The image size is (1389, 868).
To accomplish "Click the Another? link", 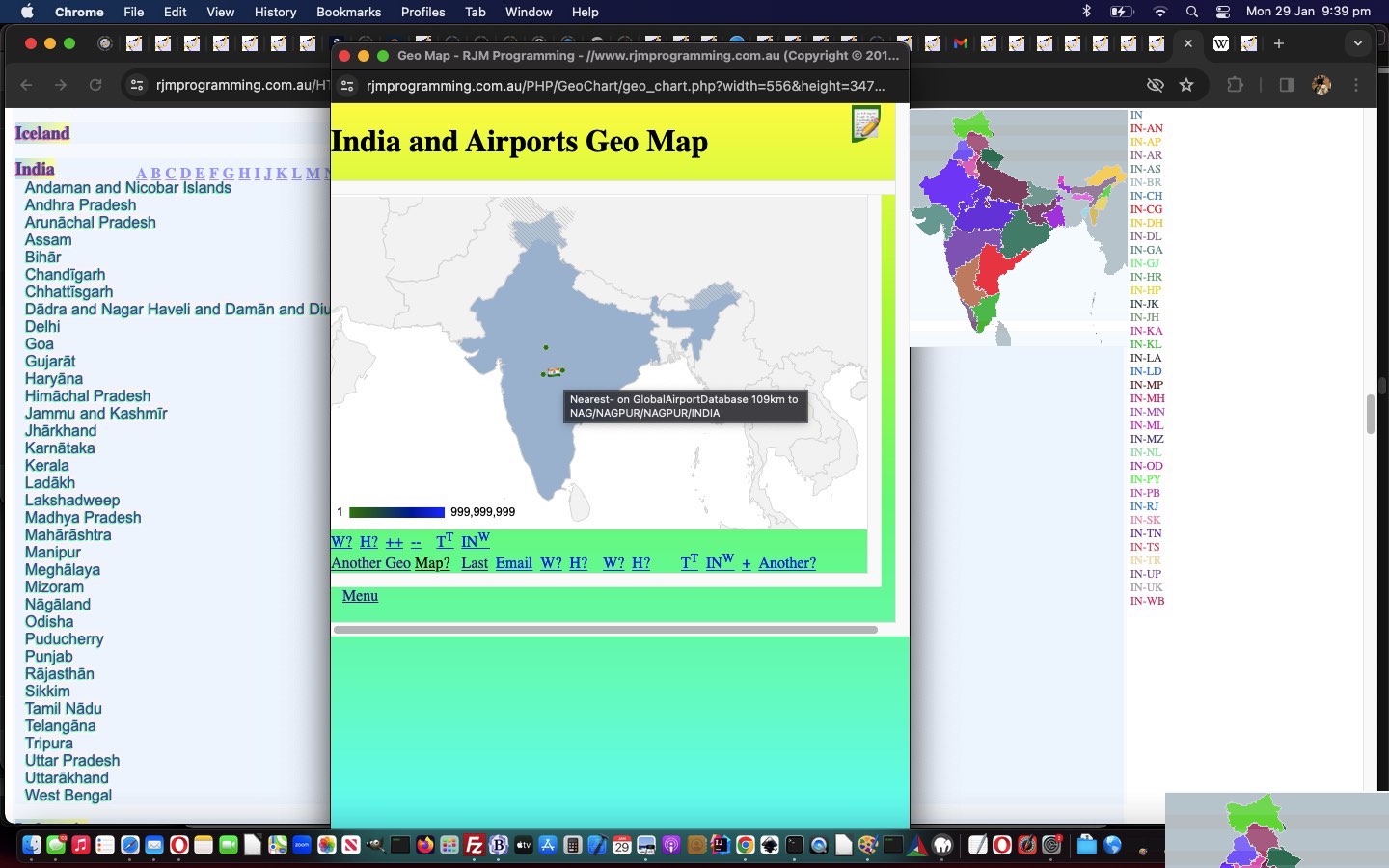I will tap(787, 563).
